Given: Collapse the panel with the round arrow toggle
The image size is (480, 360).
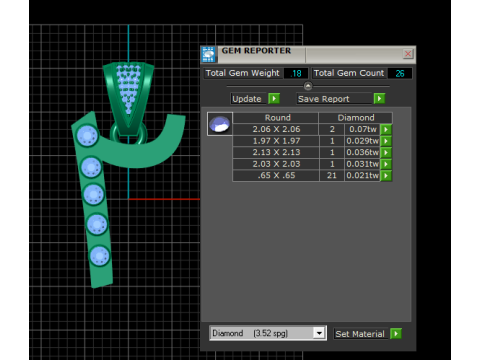Looking at the screenshot, I should pos(308,86).
